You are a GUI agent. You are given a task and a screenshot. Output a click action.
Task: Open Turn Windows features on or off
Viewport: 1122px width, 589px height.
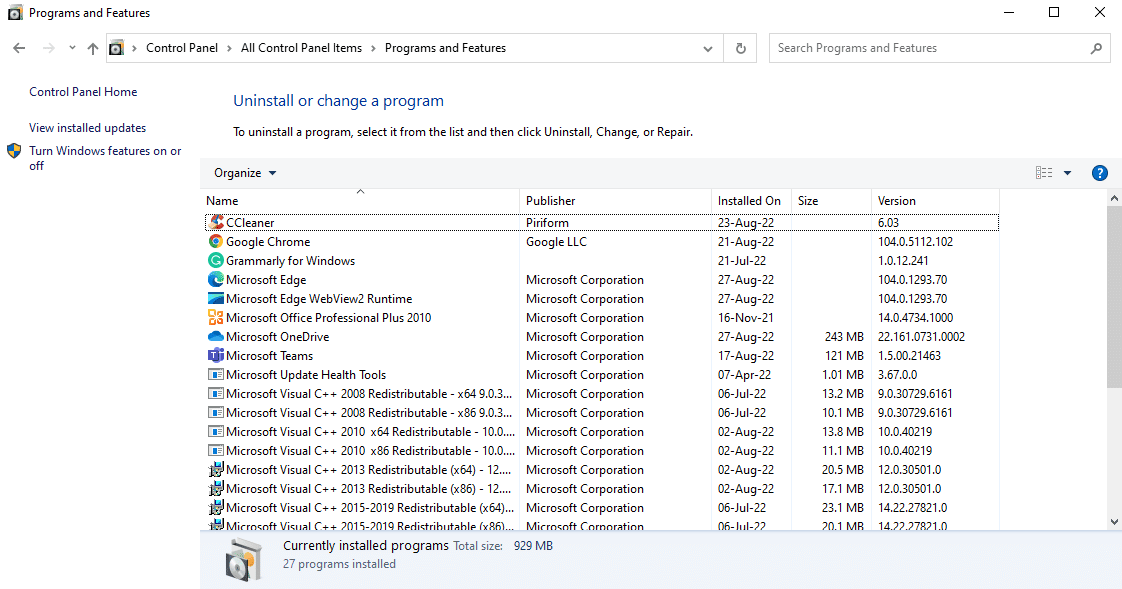coord(105,158)
